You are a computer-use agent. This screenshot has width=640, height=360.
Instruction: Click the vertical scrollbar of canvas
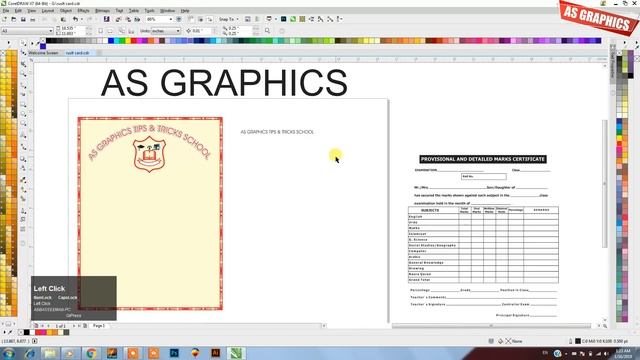(x=604, y=184)
